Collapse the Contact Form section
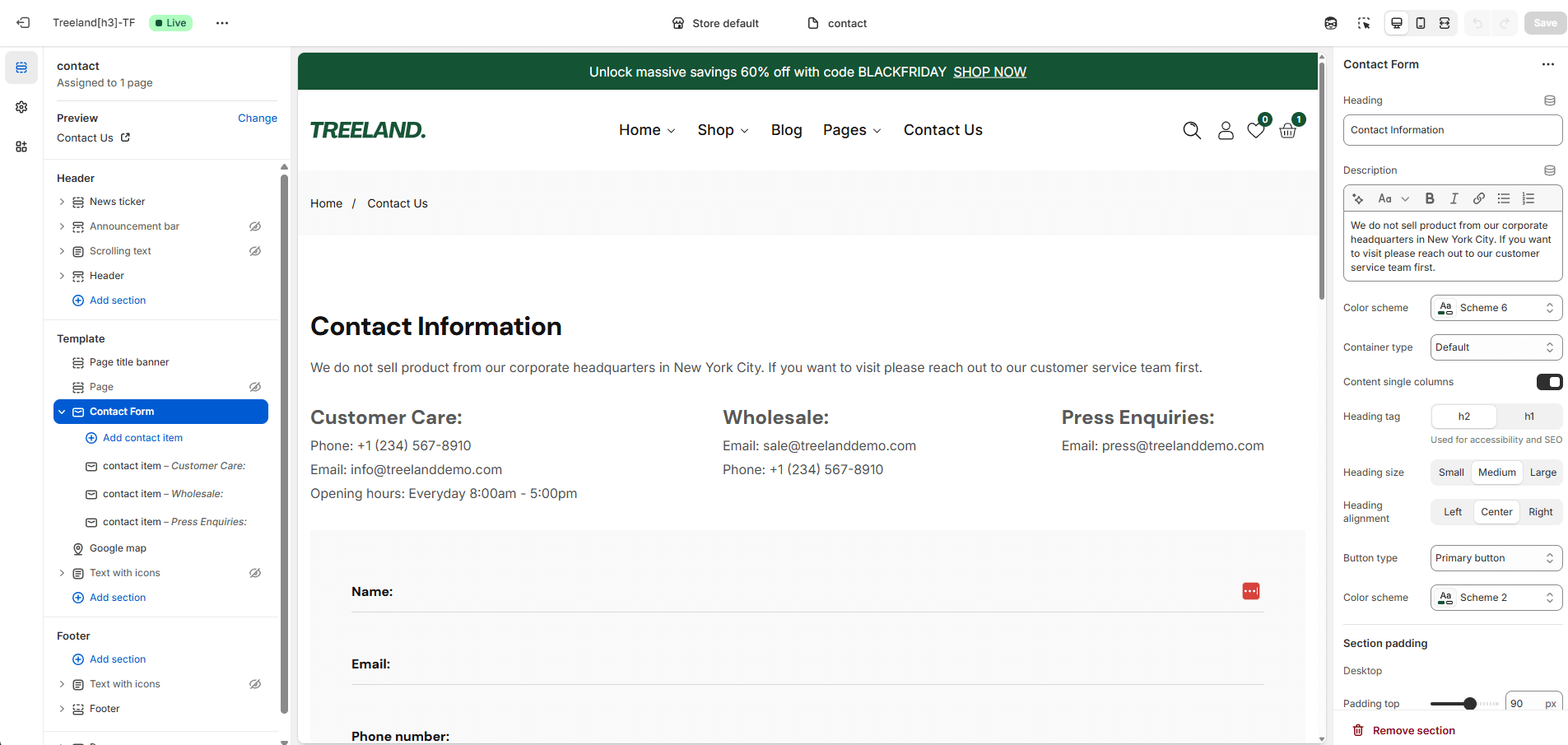The height and width of the screenshot is (745, 1568). [x=62, y=412]
